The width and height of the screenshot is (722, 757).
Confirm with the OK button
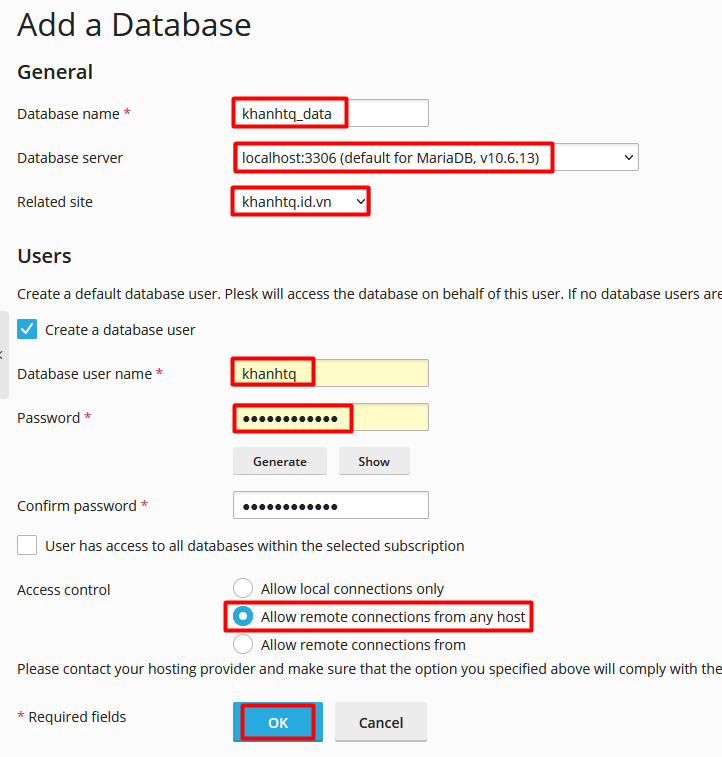278,722
